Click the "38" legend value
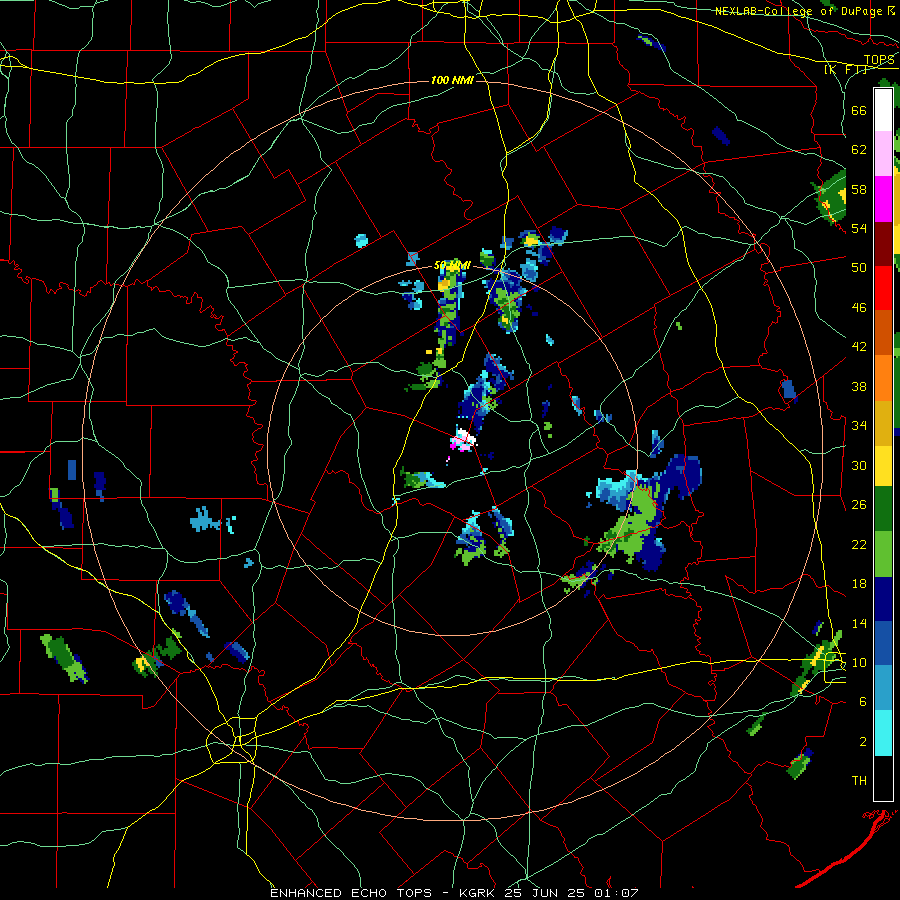 tap(859, 386)
